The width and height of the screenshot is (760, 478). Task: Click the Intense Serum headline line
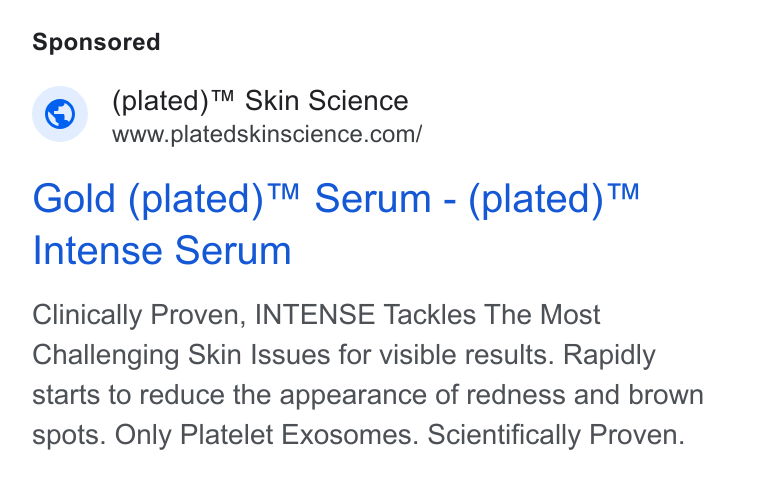click(161, 251)
